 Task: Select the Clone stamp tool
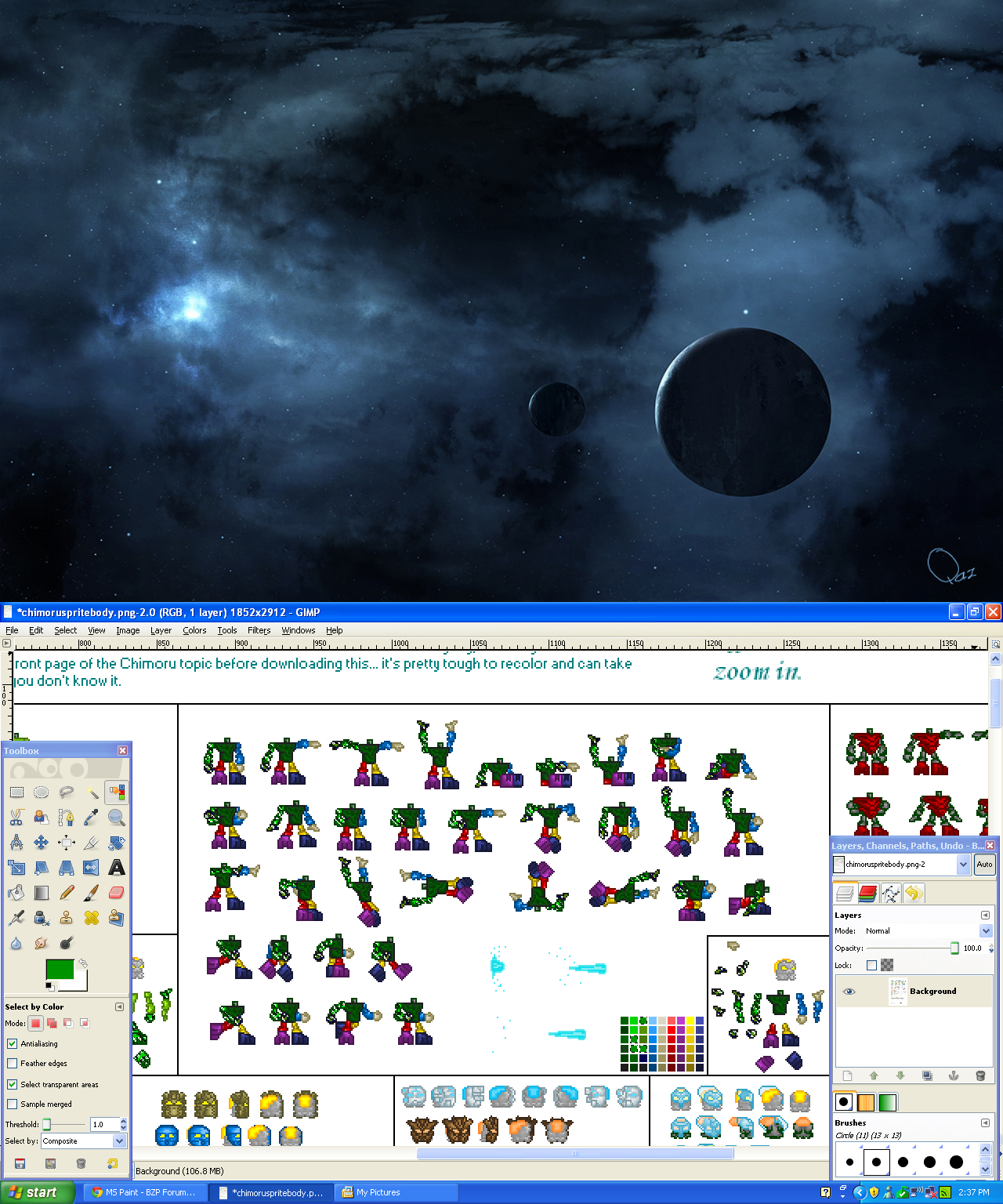pos(67,918)
